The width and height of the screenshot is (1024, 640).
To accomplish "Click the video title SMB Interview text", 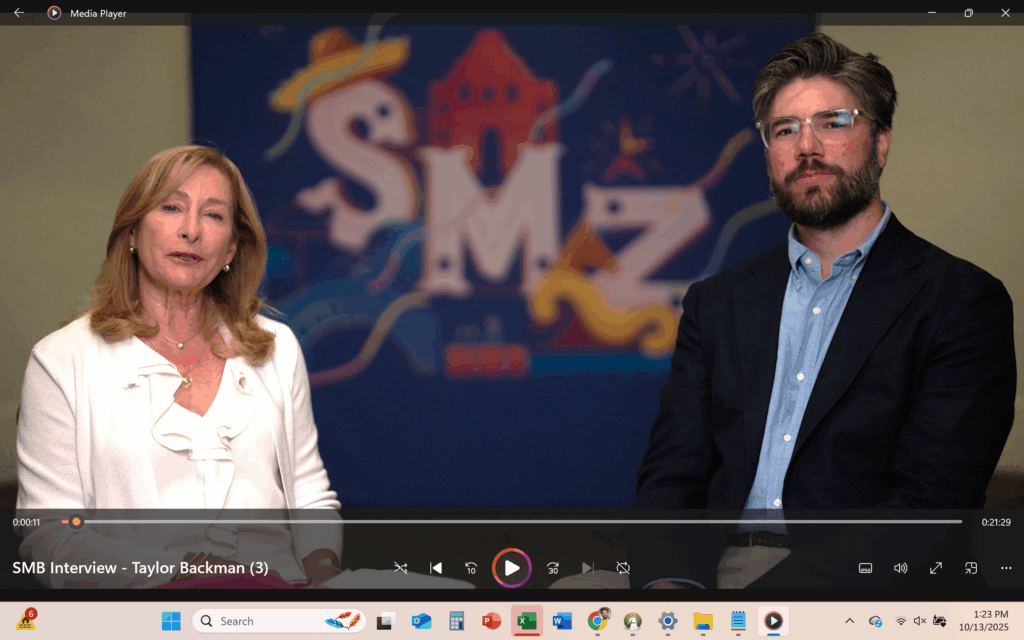I will click(140, 568).
